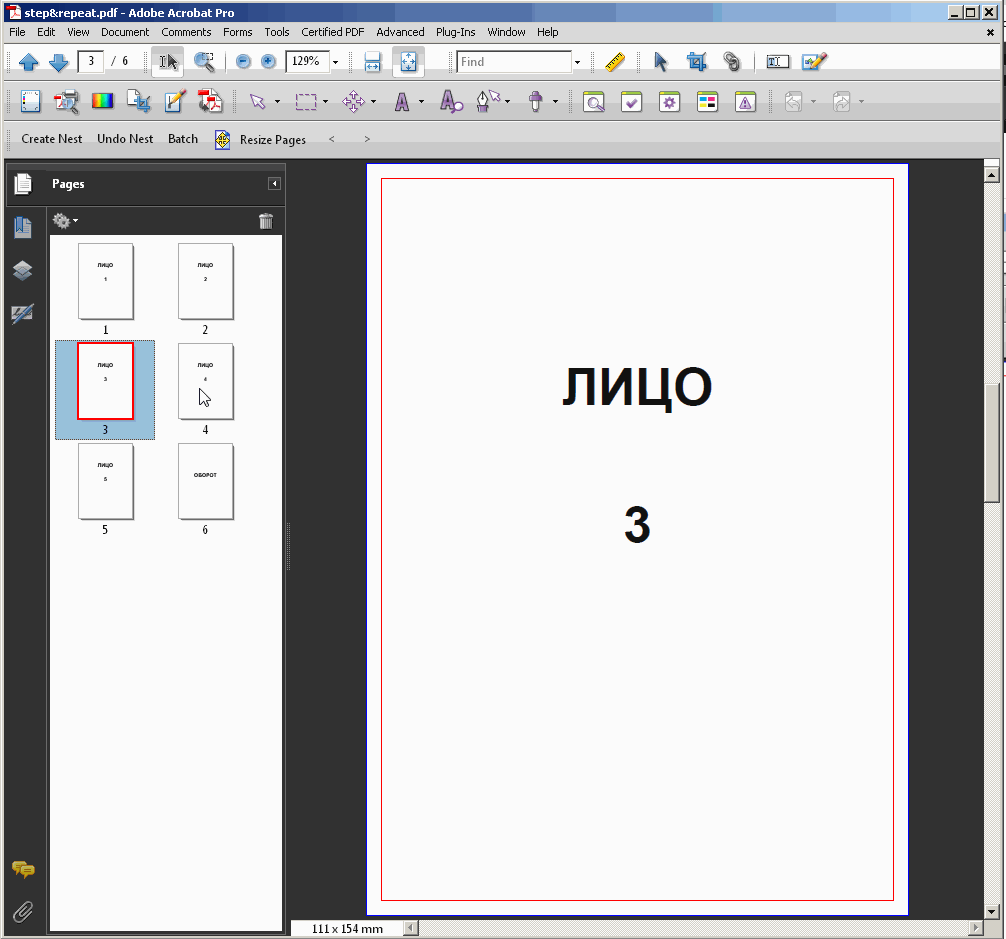
Task: Expand rectangle selection tool dropdown arrow
Action: pyautogui.click(x=325, y=101)
